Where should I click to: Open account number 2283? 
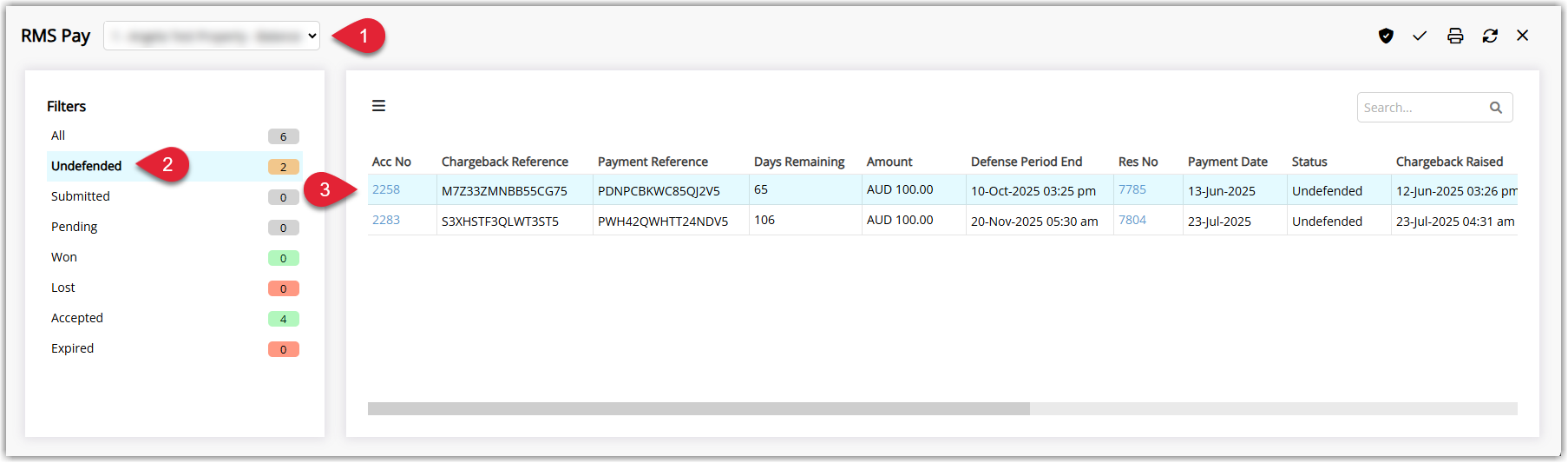pos(386,220)
